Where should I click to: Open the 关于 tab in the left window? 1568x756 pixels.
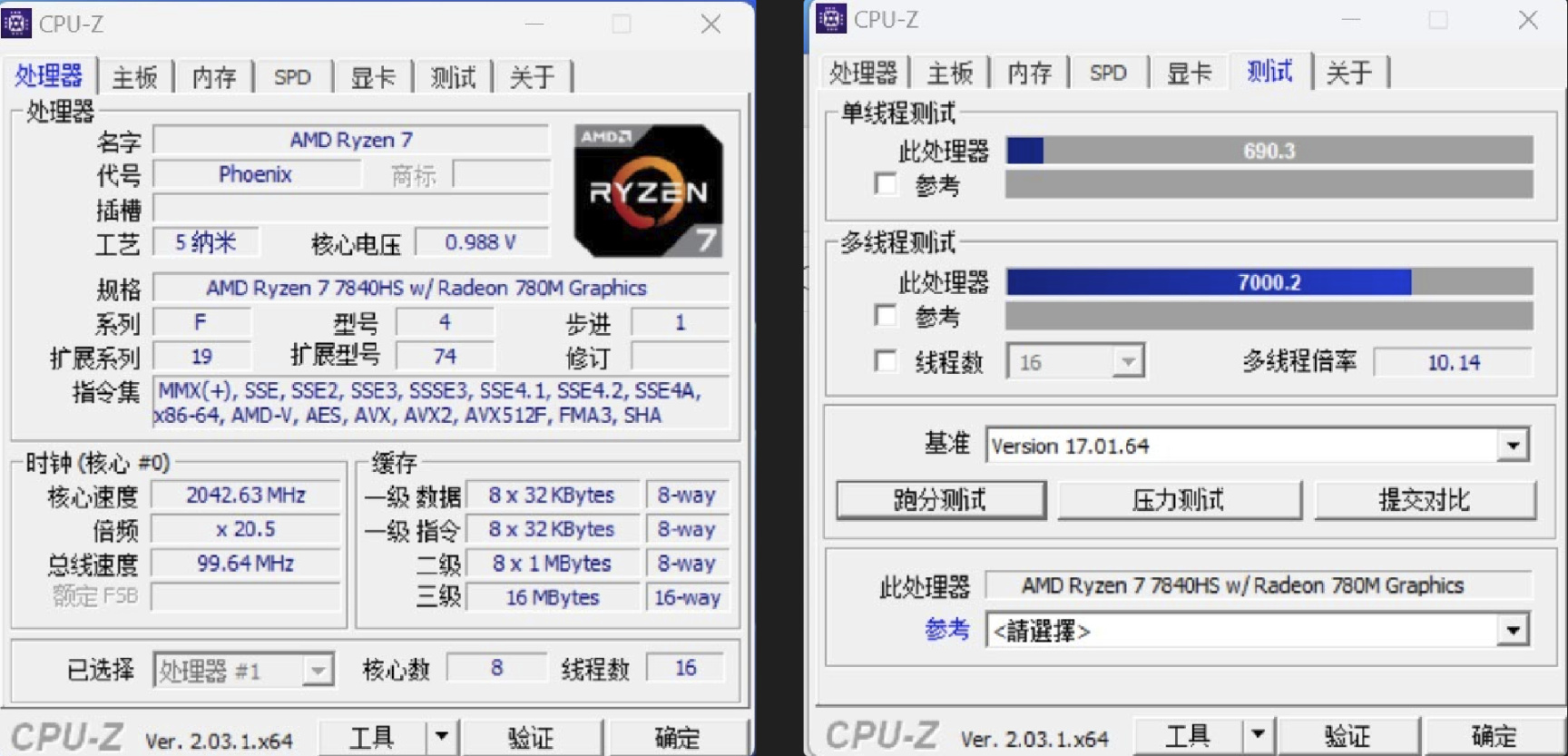[x=532, y=77]
